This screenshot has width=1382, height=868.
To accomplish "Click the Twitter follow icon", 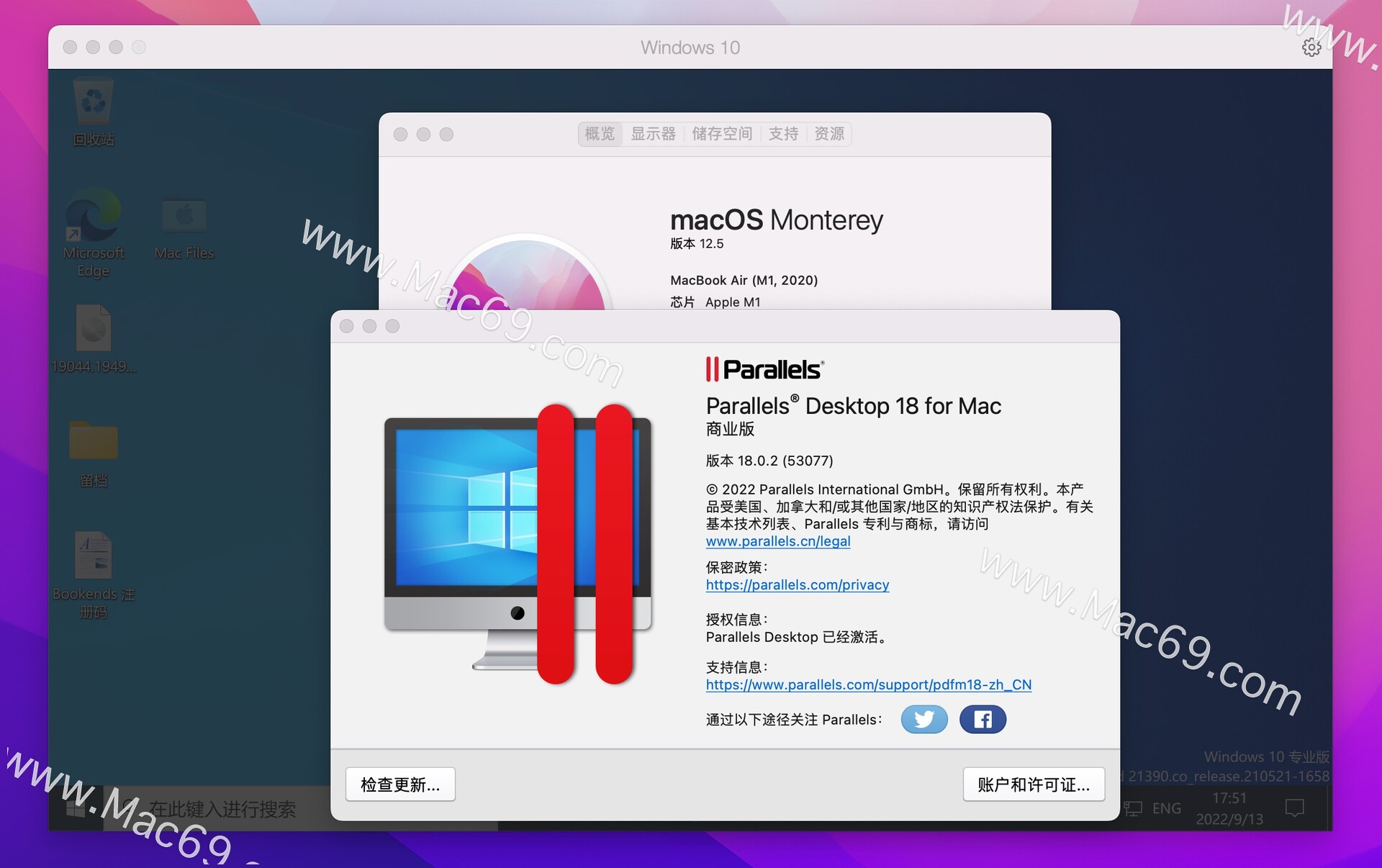I will [x=924, y=719].
